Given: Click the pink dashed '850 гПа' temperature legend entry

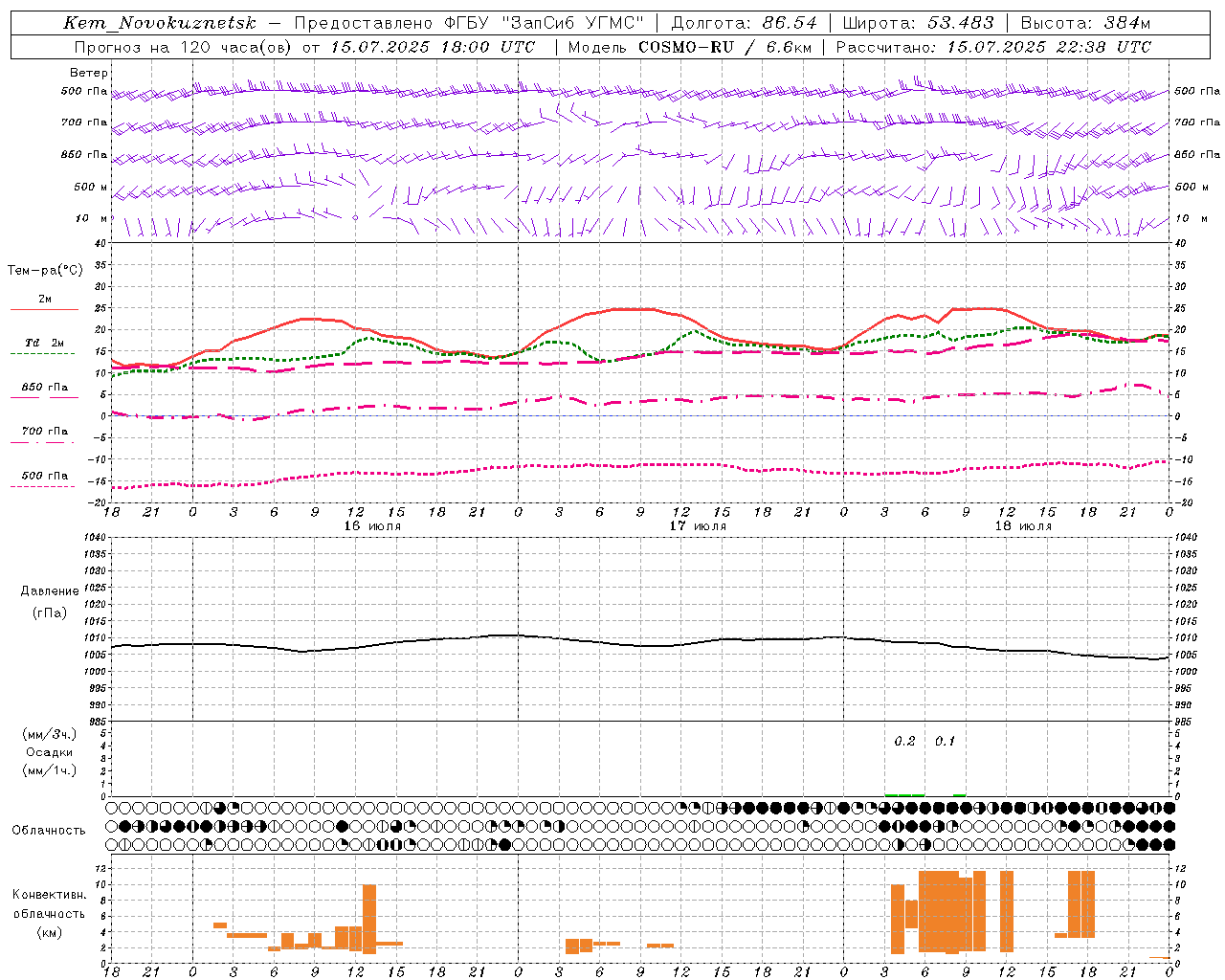Looking at the screenshot, I should click(x=44, y=390).
